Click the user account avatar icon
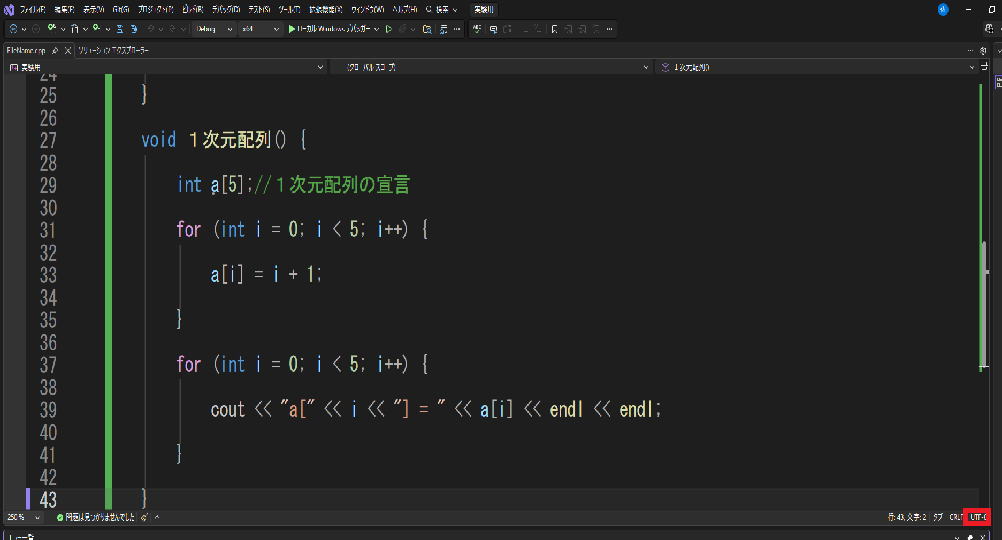 pyautogui.click(x=943, y=9)
